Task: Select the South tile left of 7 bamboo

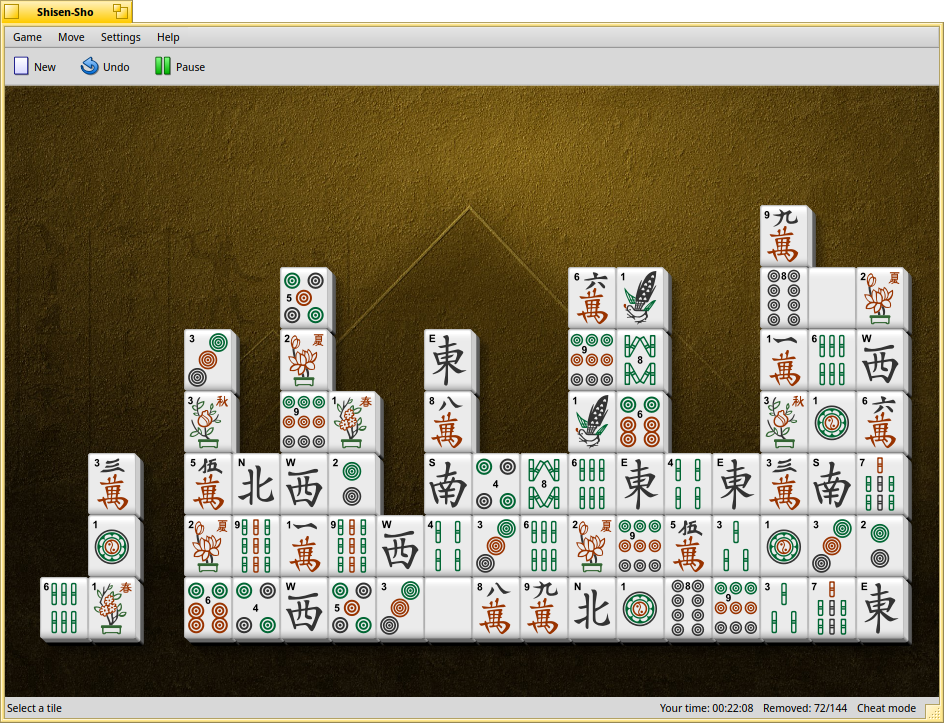Action: [832, 484]
